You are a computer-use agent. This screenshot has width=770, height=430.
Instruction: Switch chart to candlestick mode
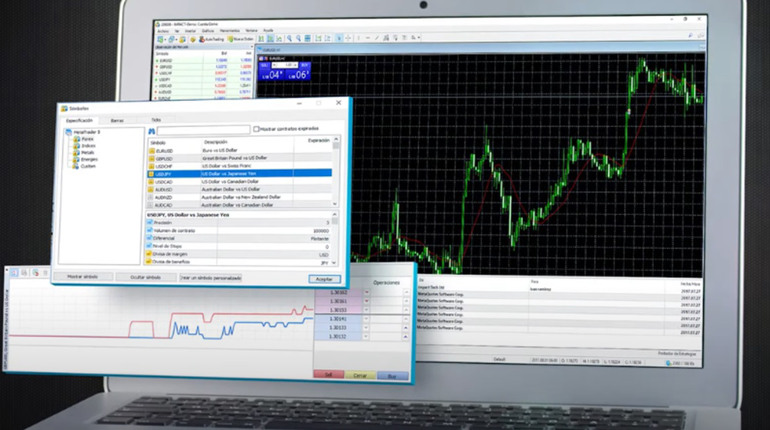(270, 38)
